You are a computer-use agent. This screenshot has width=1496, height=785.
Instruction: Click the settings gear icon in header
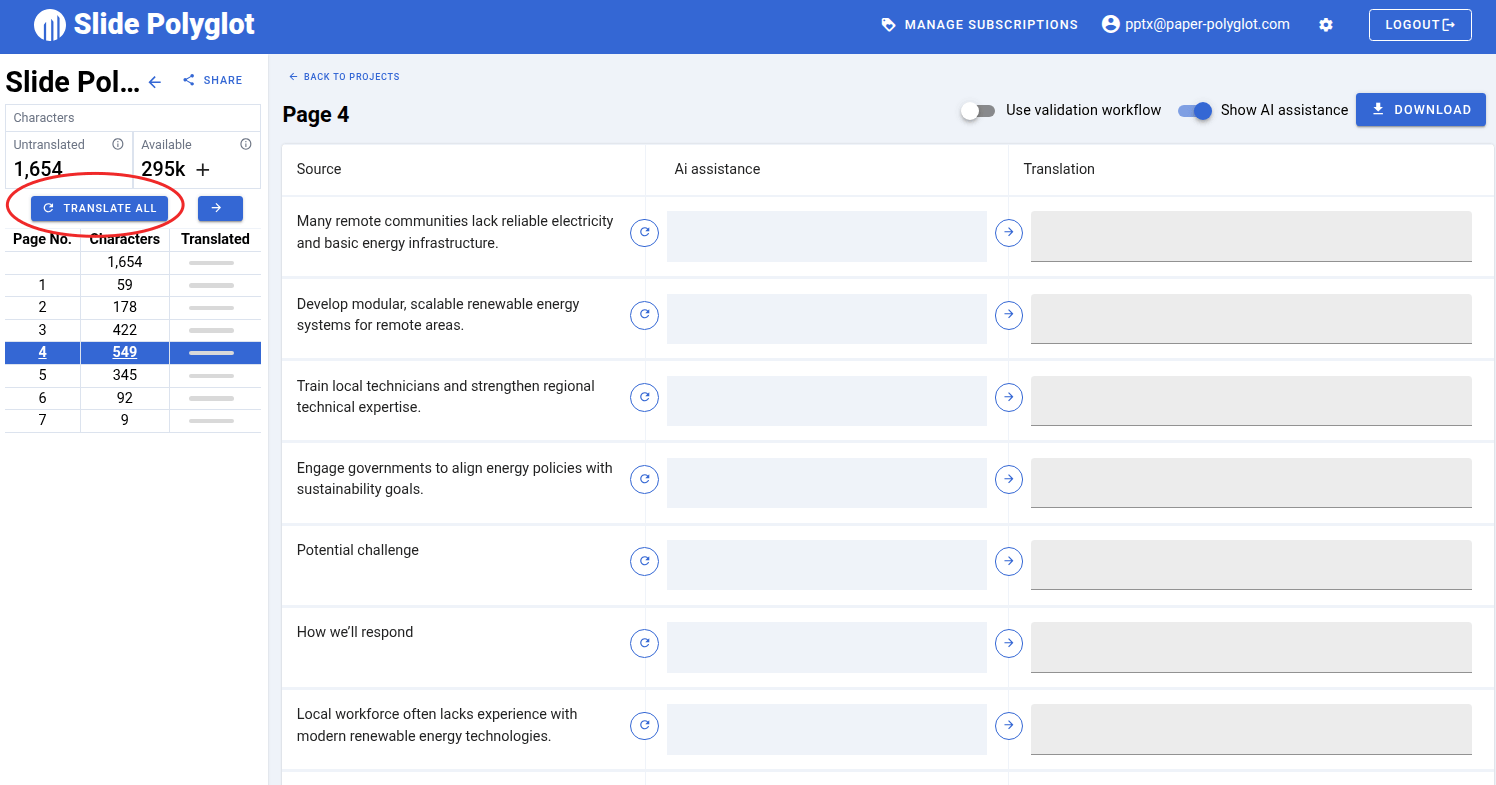[1326, 25]
